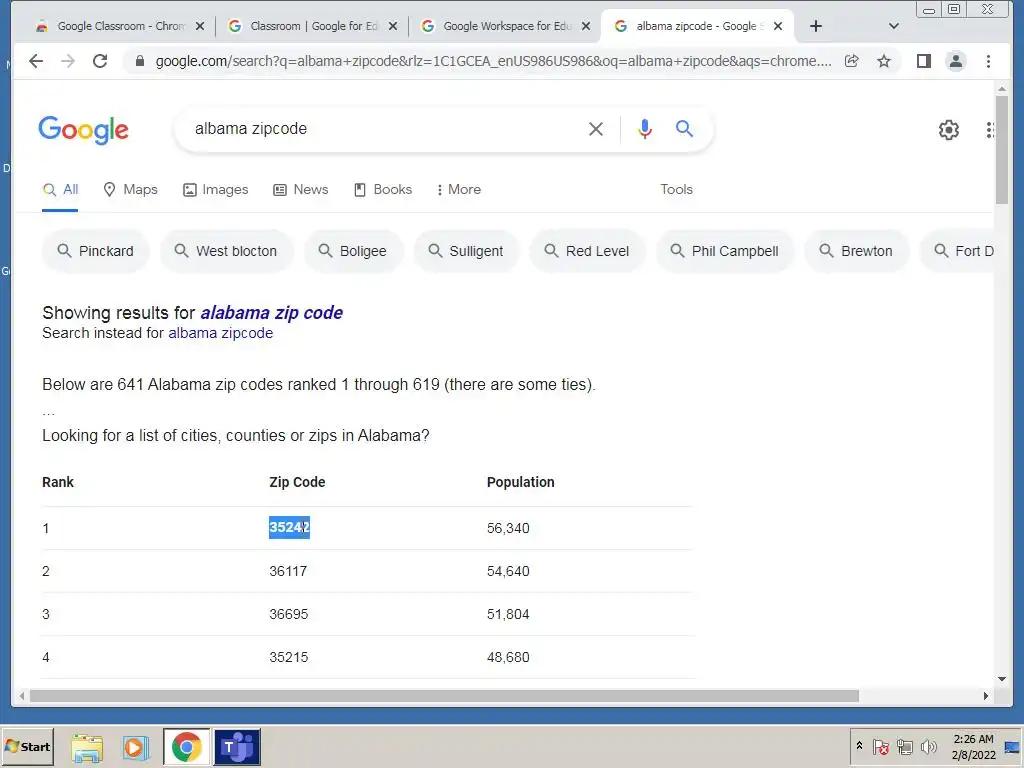Screen dimensions: 1024x768
Task: Close the albama zipcode tab
Action: [778, 26]
